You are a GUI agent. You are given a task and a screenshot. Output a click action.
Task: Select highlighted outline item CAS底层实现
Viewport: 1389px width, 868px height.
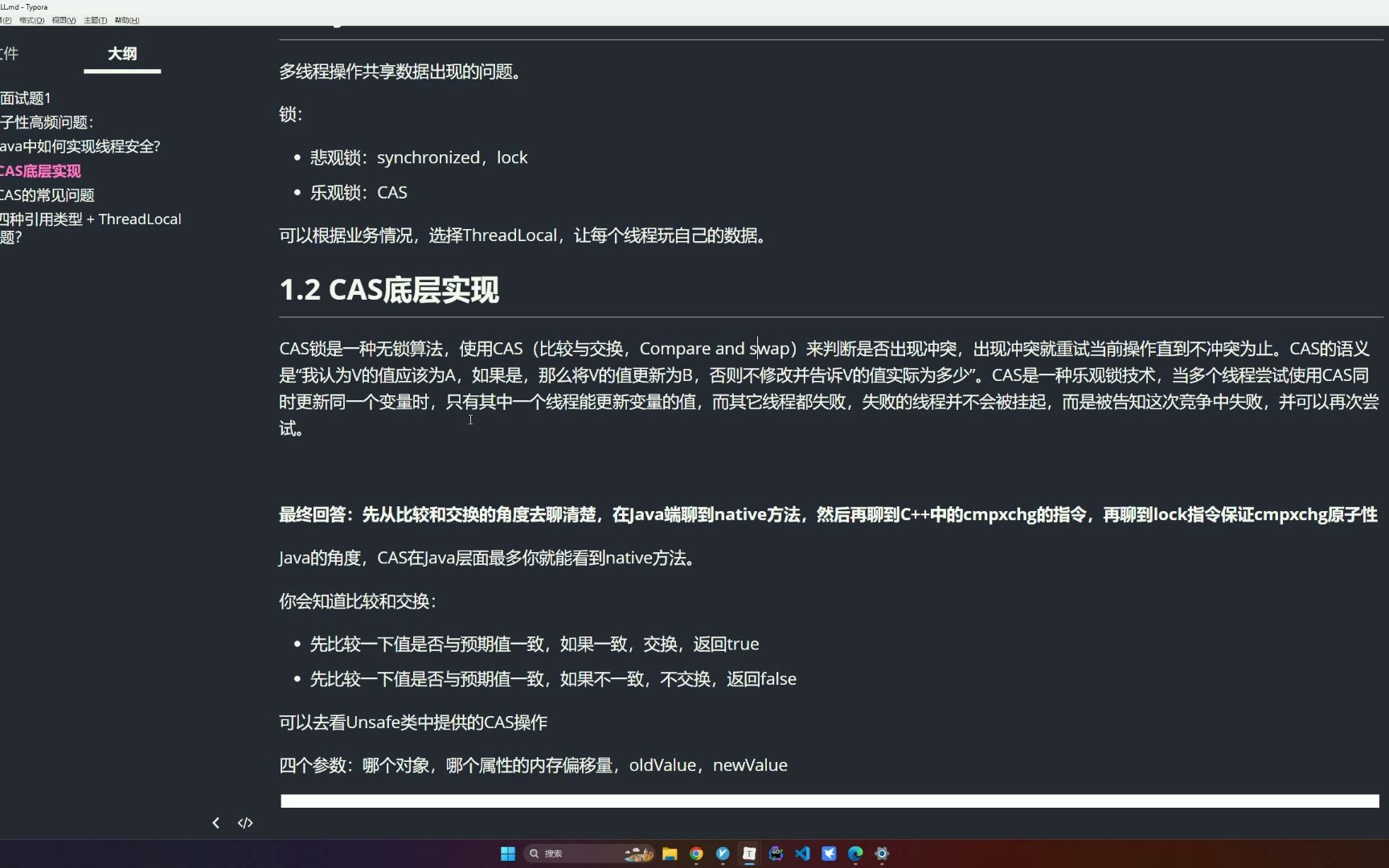pos(40,170)
